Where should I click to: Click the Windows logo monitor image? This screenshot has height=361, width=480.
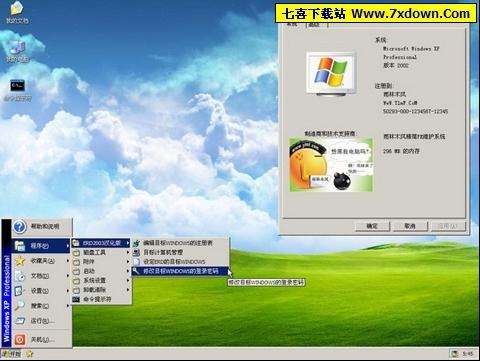(331, 74)
